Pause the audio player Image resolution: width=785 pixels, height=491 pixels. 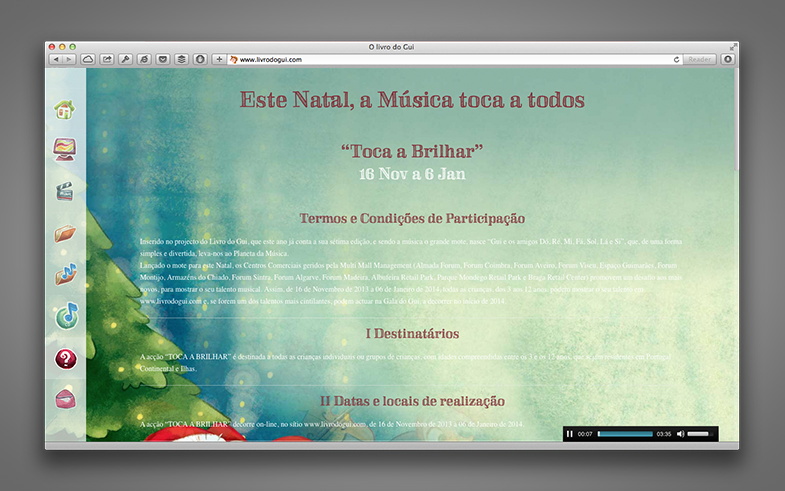pos(569,434)
